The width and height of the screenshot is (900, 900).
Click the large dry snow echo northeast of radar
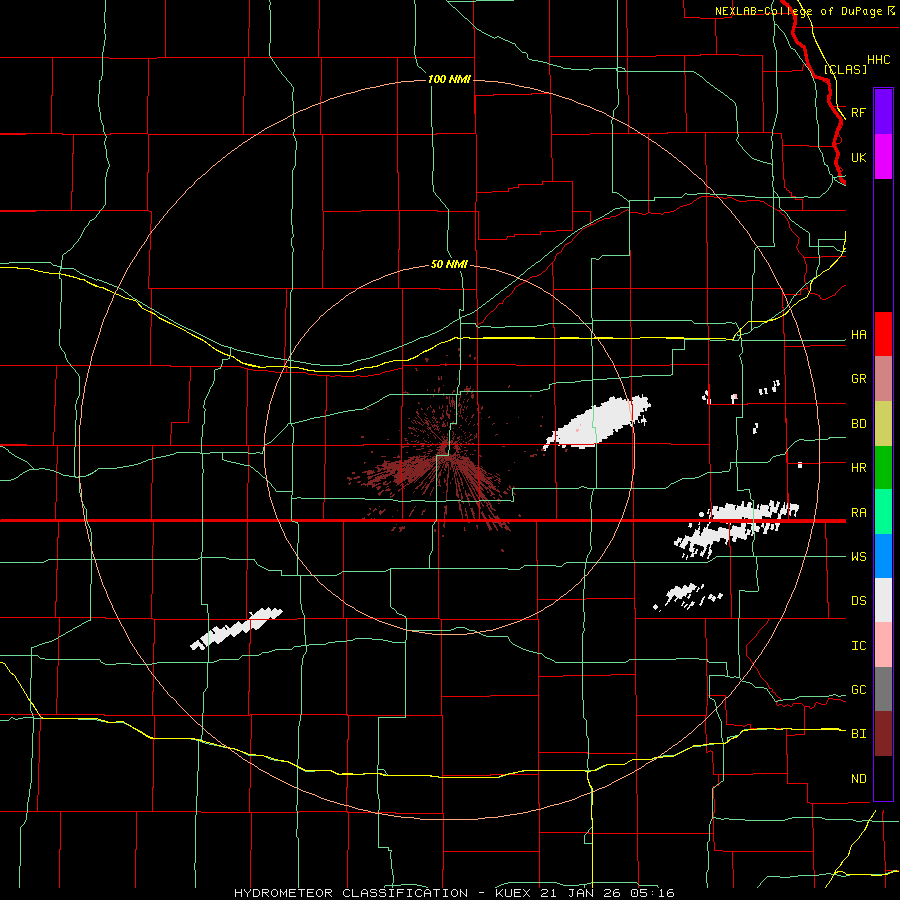click(x=596, y=422)
